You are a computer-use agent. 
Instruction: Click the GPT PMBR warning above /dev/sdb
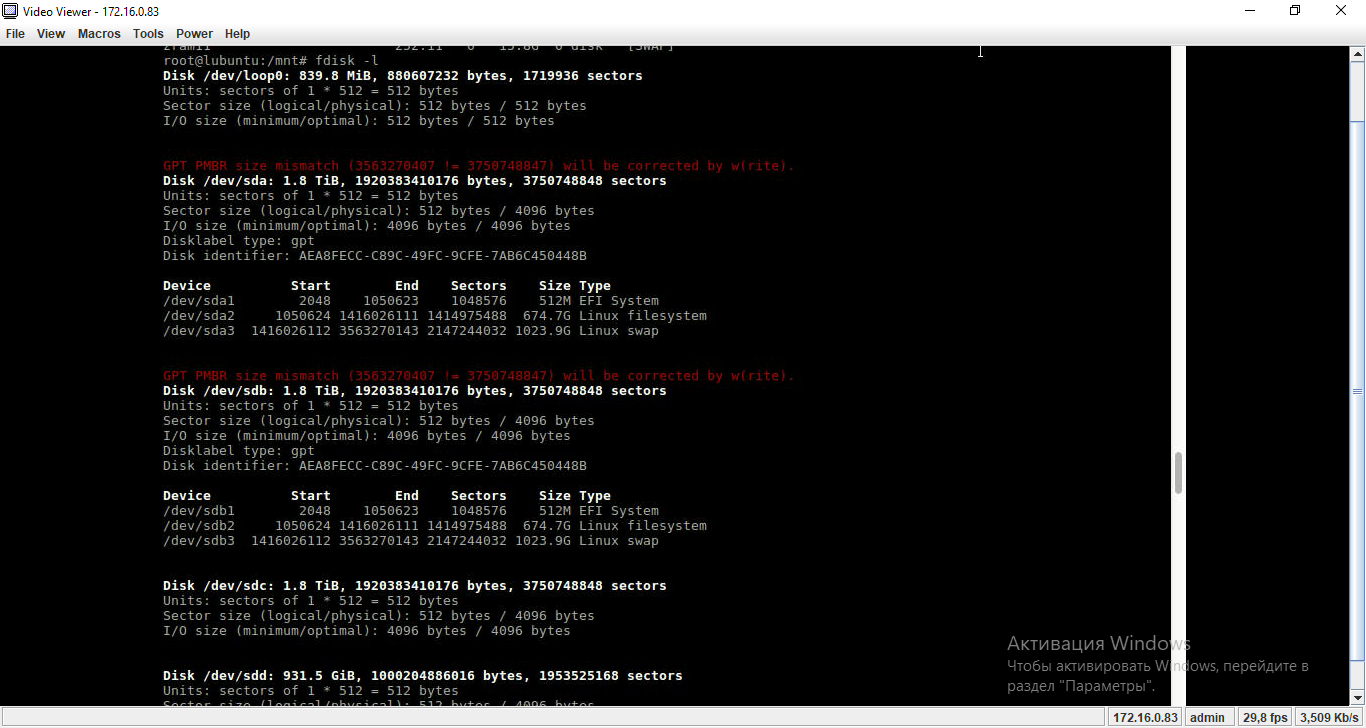click(479, 376)
